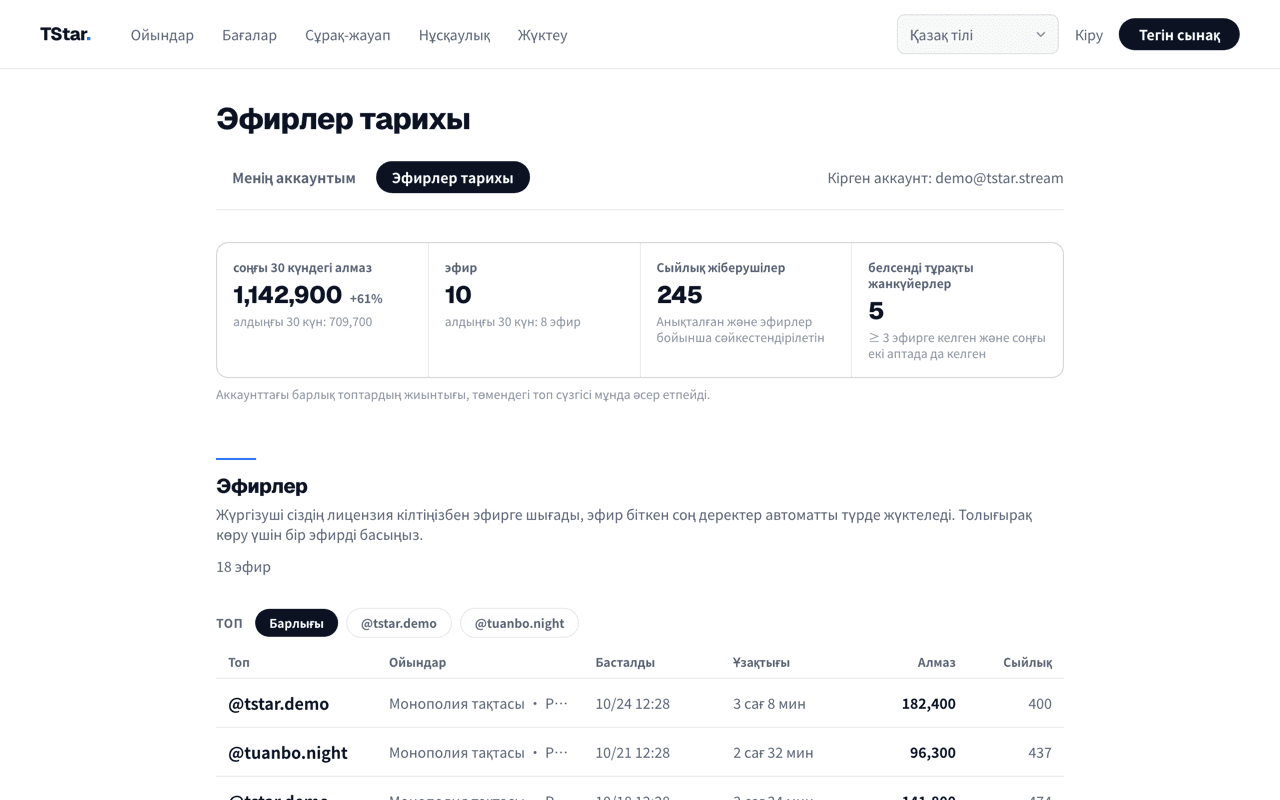Image resolution: width=1280 pixels, height=800 pixels.
Task: Switch to Менің аккаунтым tab
Action: (x=294, y=177)
